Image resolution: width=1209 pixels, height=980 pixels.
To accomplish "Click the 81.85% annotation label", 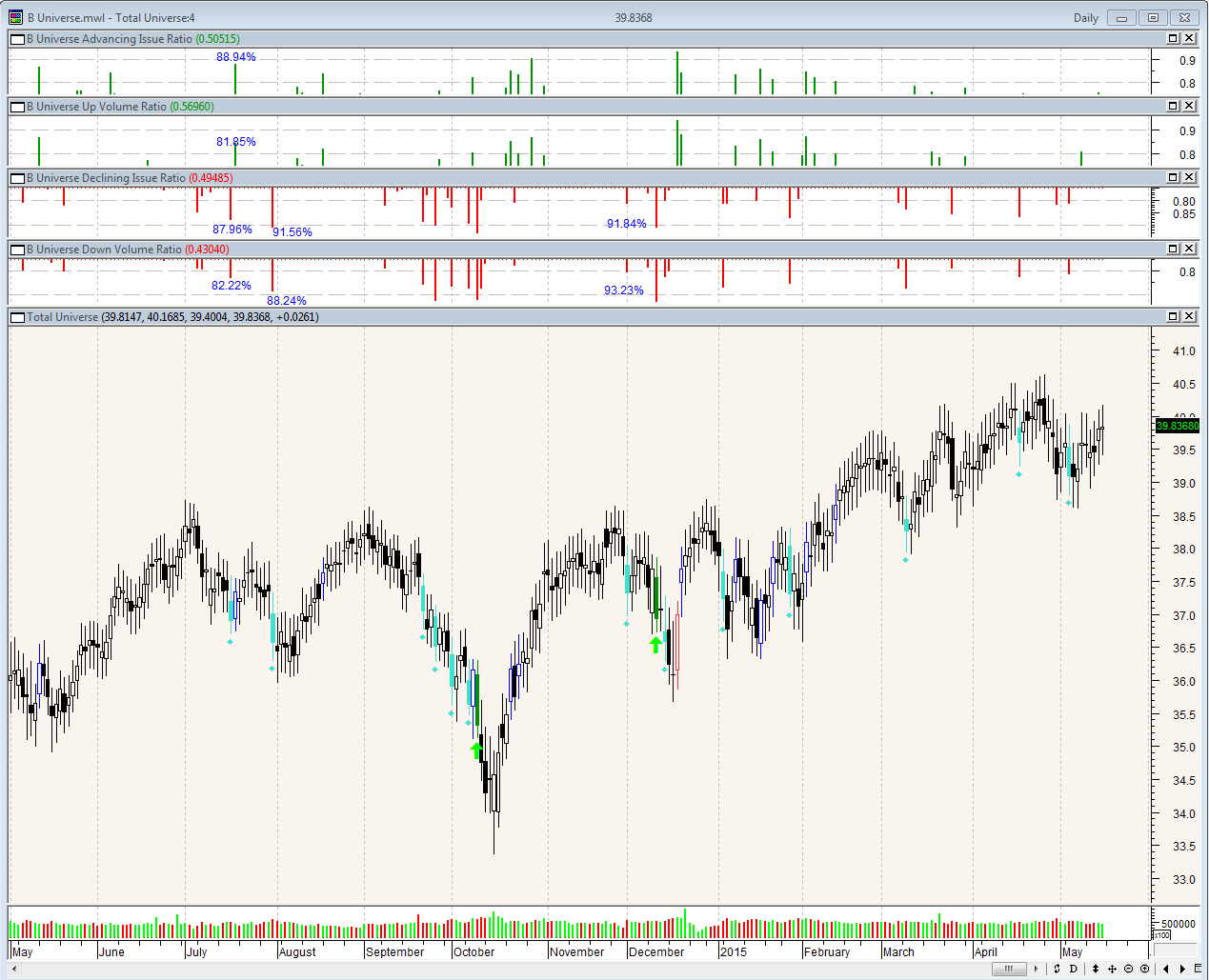I will (x=236, y=142).
